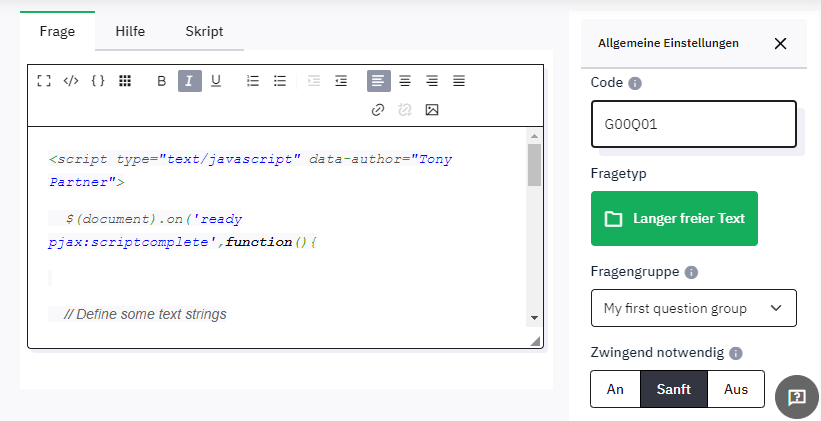Select Sanft for mandatory setting
Image resolution: width=821 pixels, height=421 pixels.
(x=674, y=389)
